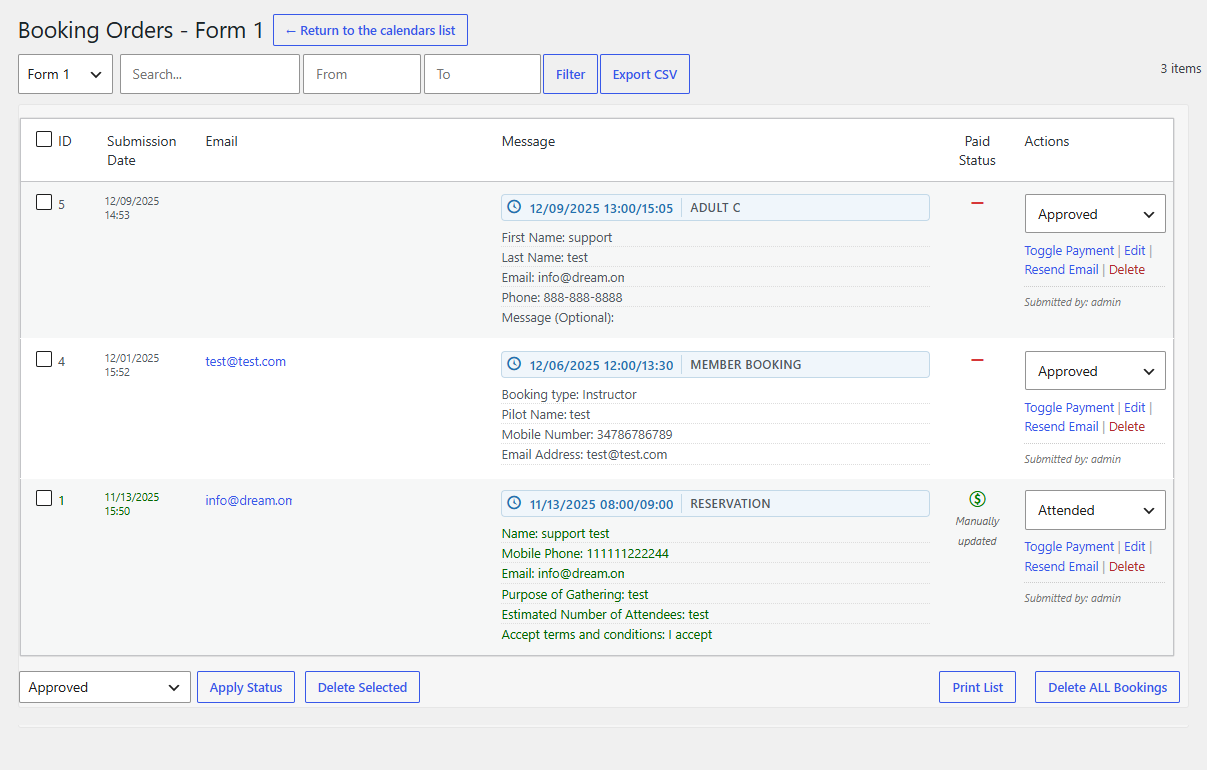
Task: Click Delete ALL Bookings button
Action: tap(1107, 687)
